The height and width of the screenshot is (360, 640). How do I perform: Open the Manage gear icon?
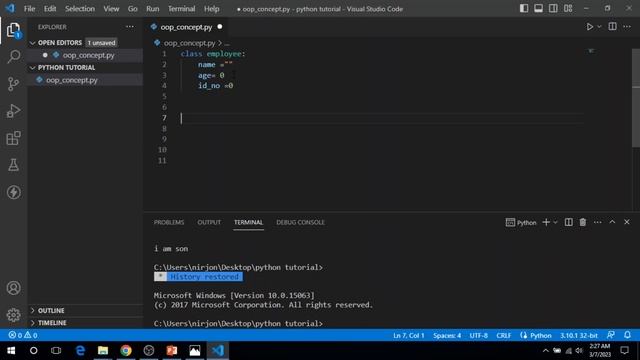point(13,315)
